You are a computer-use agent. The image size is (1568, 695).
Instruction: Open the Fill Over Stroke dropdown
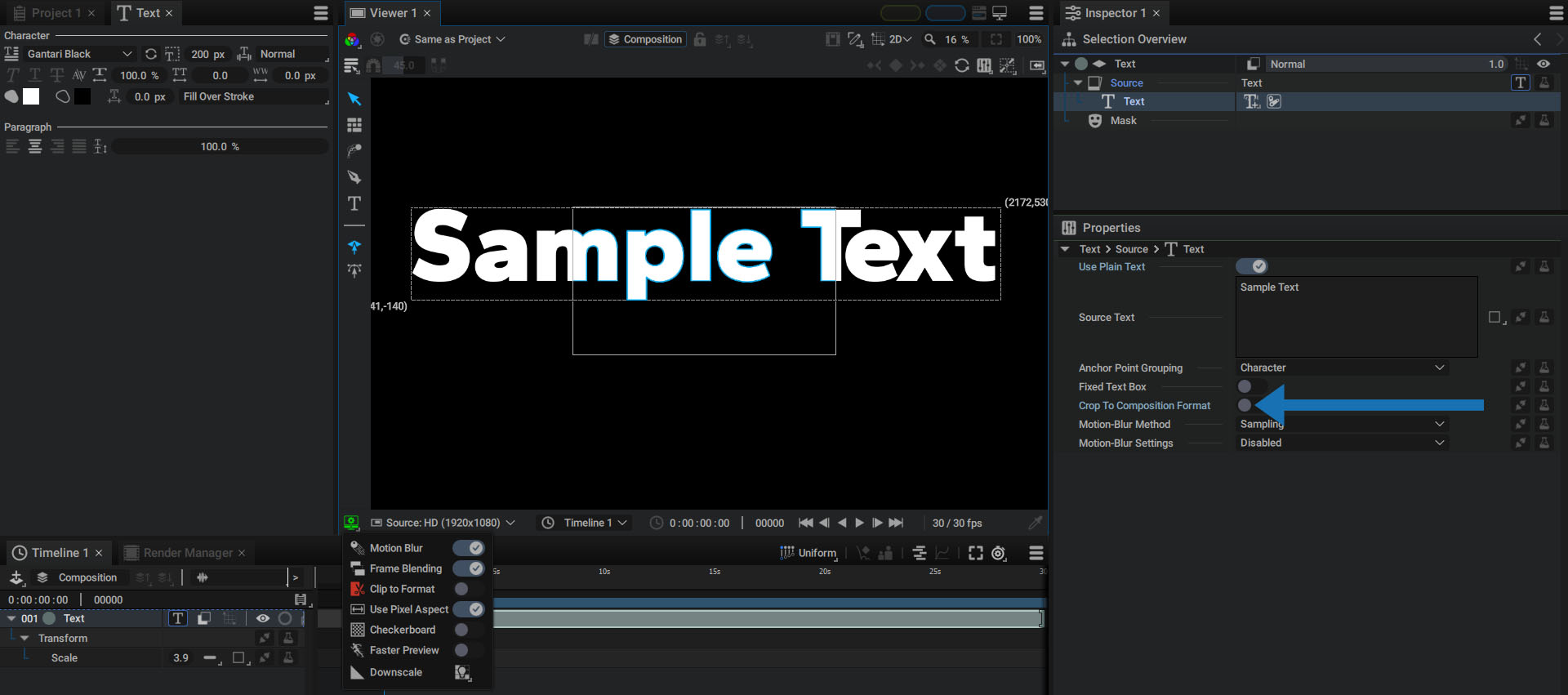click(x=254, y=96)
